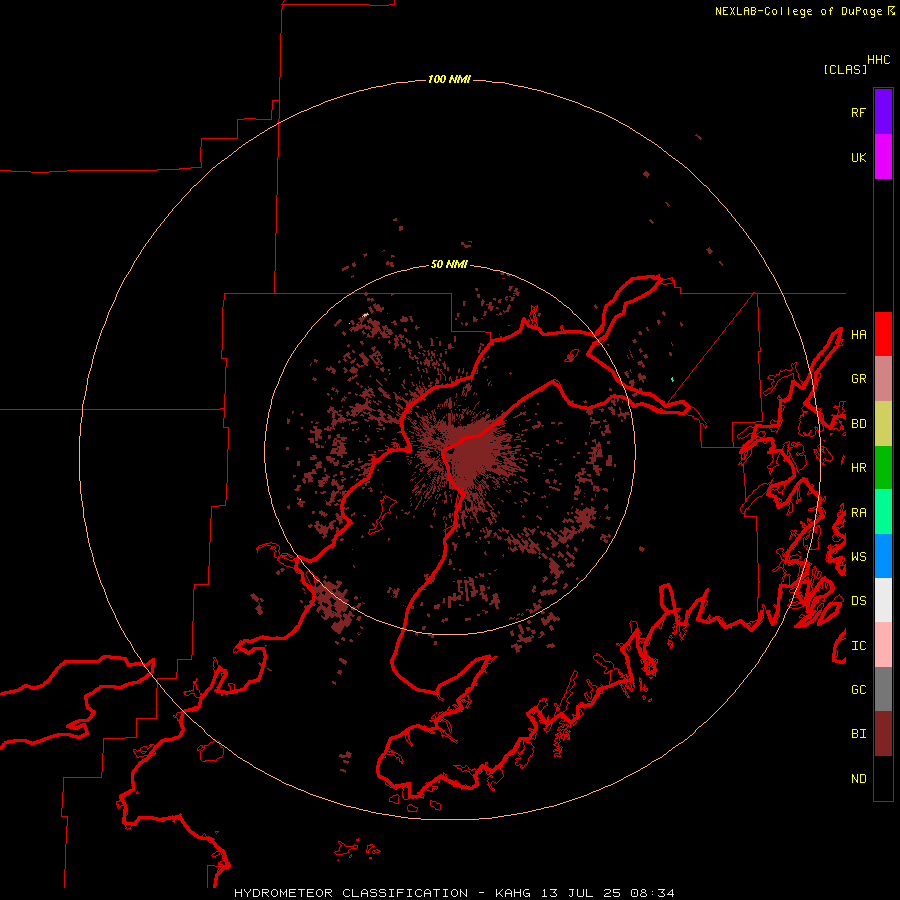Image resolution: width=900 pixels, height=900 pixels.
Task: Click the GC legend label
Action: point(858,690)
